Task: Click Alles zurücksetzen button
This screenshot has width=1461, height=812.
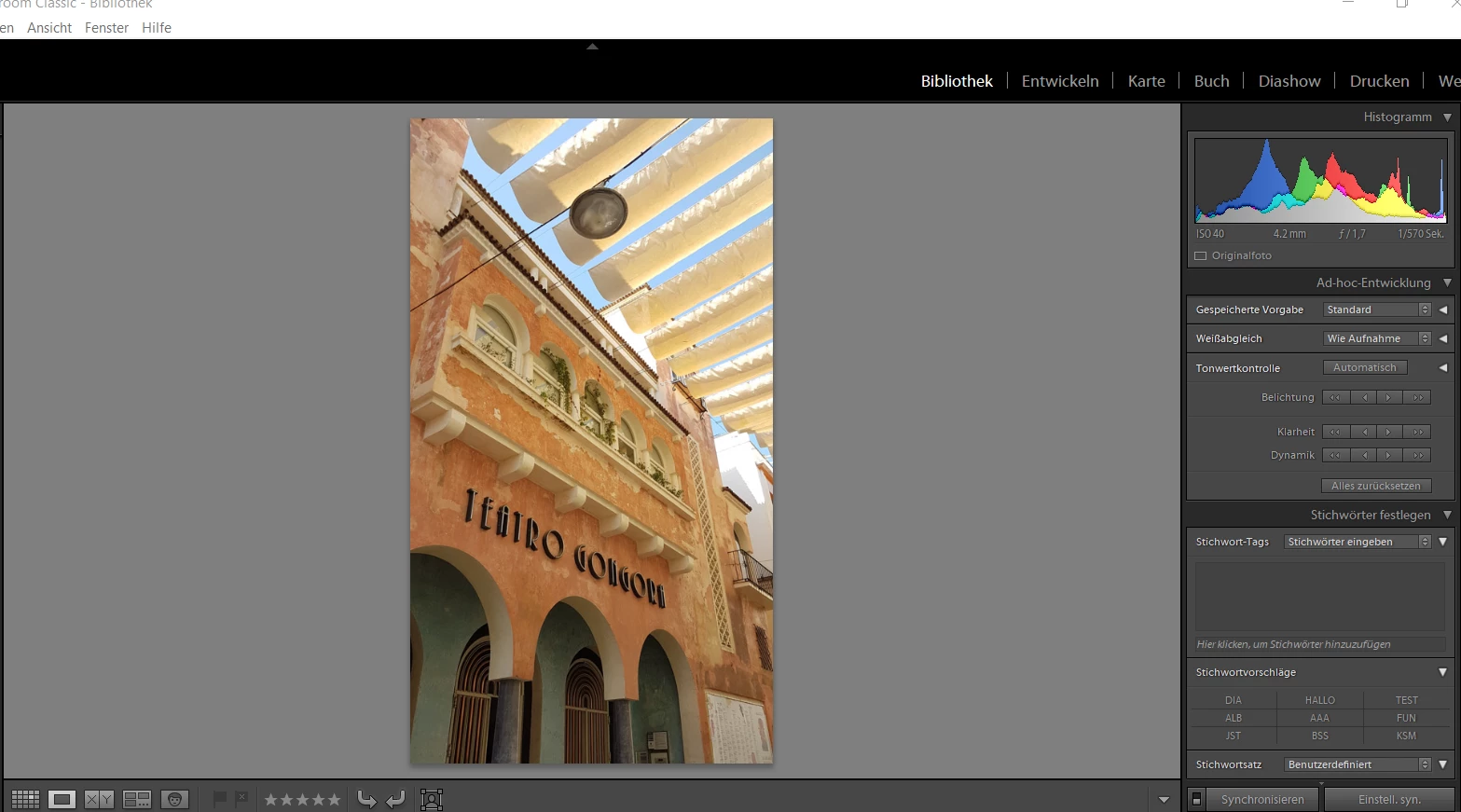Action: click(1376, 486)
